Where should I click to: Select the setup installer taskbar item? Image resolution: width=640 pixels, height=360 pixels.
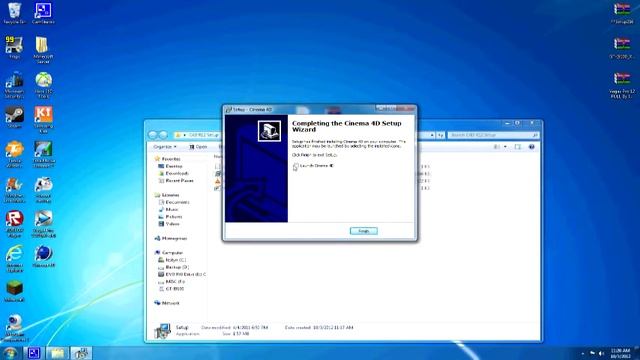tap(81, 353)
